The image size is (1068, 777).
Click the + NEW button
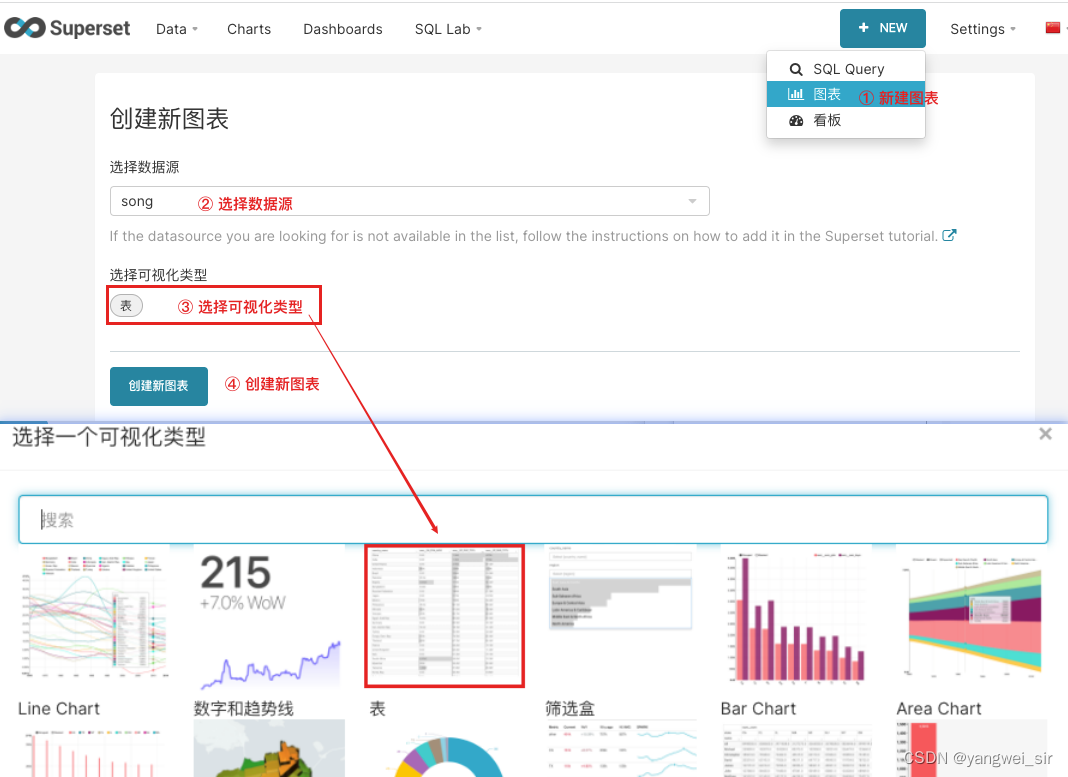(882, 28)
